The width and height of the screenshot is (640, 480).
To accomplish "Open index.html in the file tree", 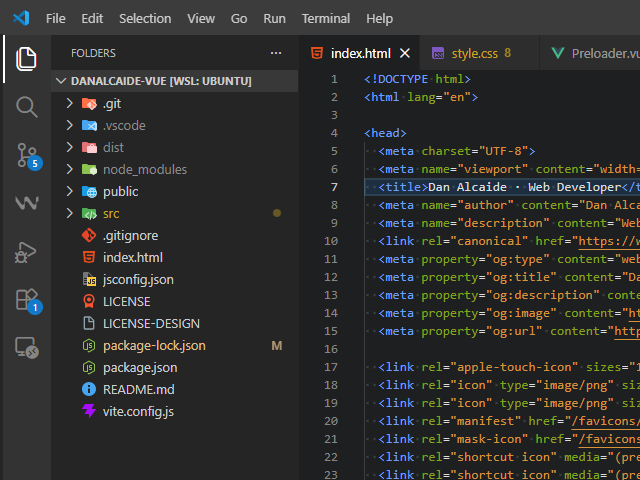I will pos(175,258).
